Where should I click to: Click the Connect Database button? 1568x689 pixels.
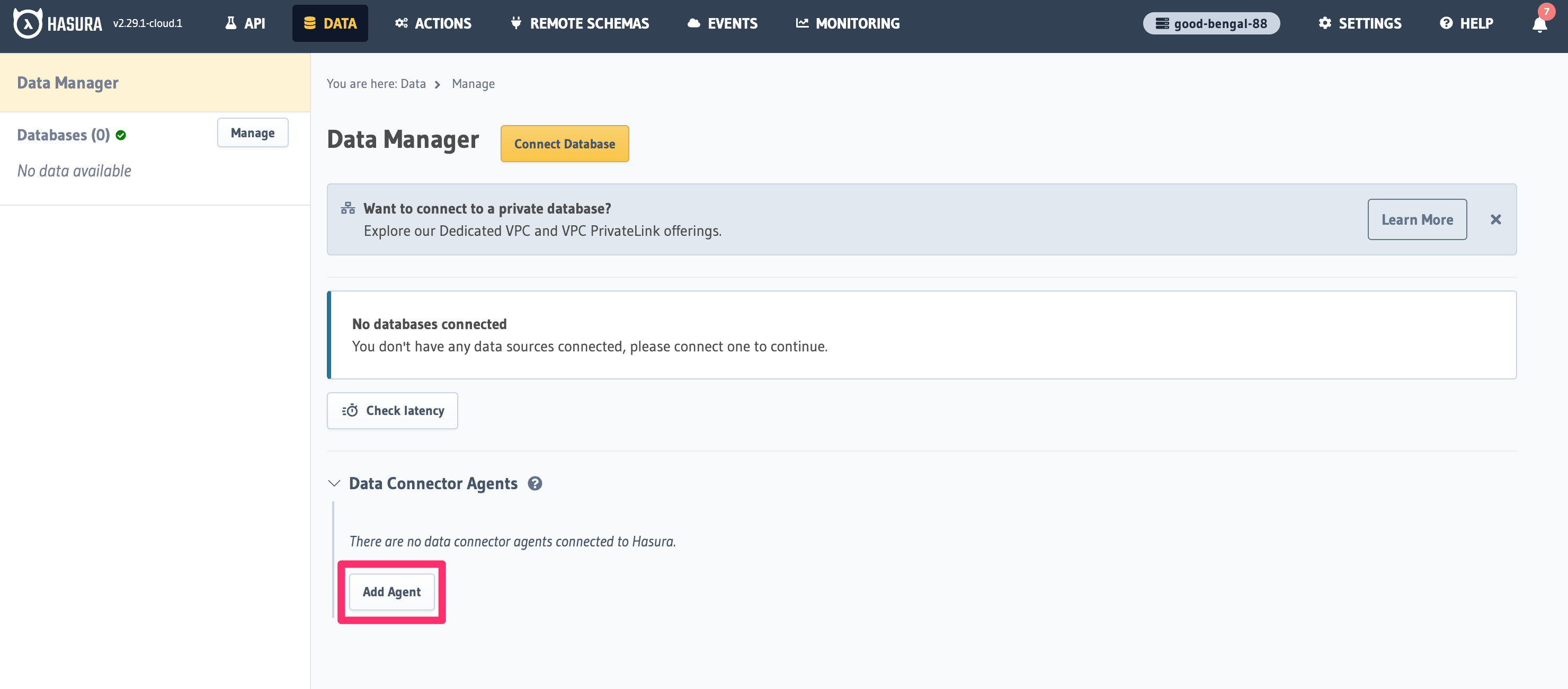click(564, 144)
